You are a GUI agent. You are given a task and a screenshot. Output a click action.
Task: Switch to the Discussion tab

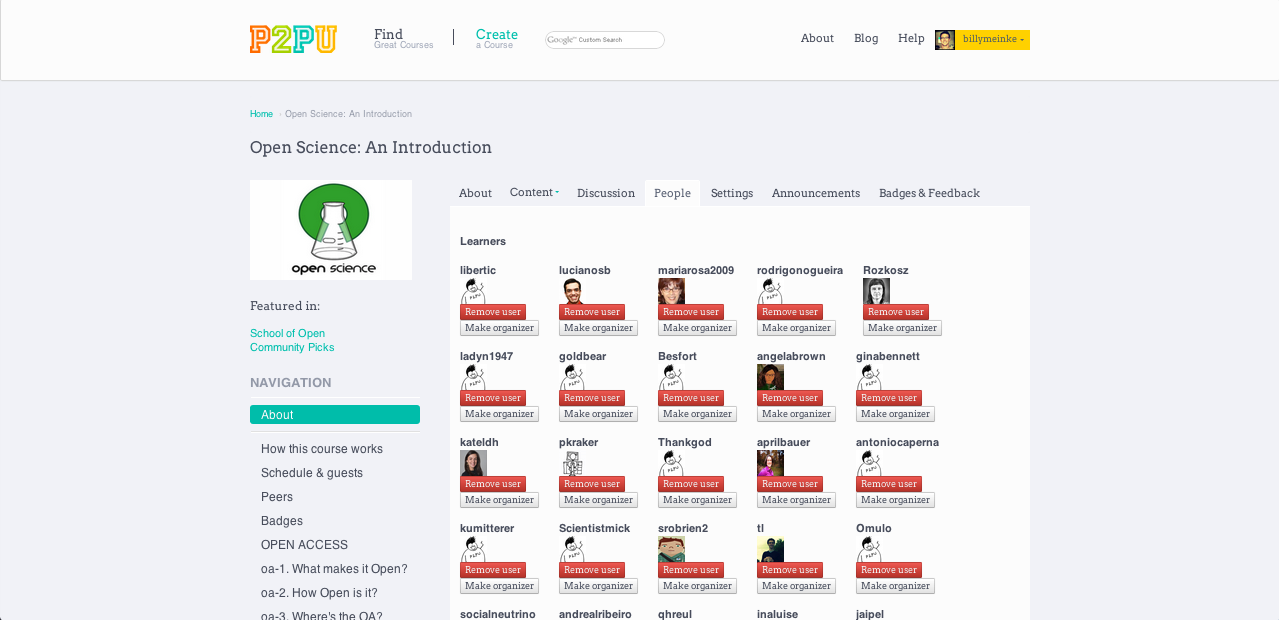(606, 193)
